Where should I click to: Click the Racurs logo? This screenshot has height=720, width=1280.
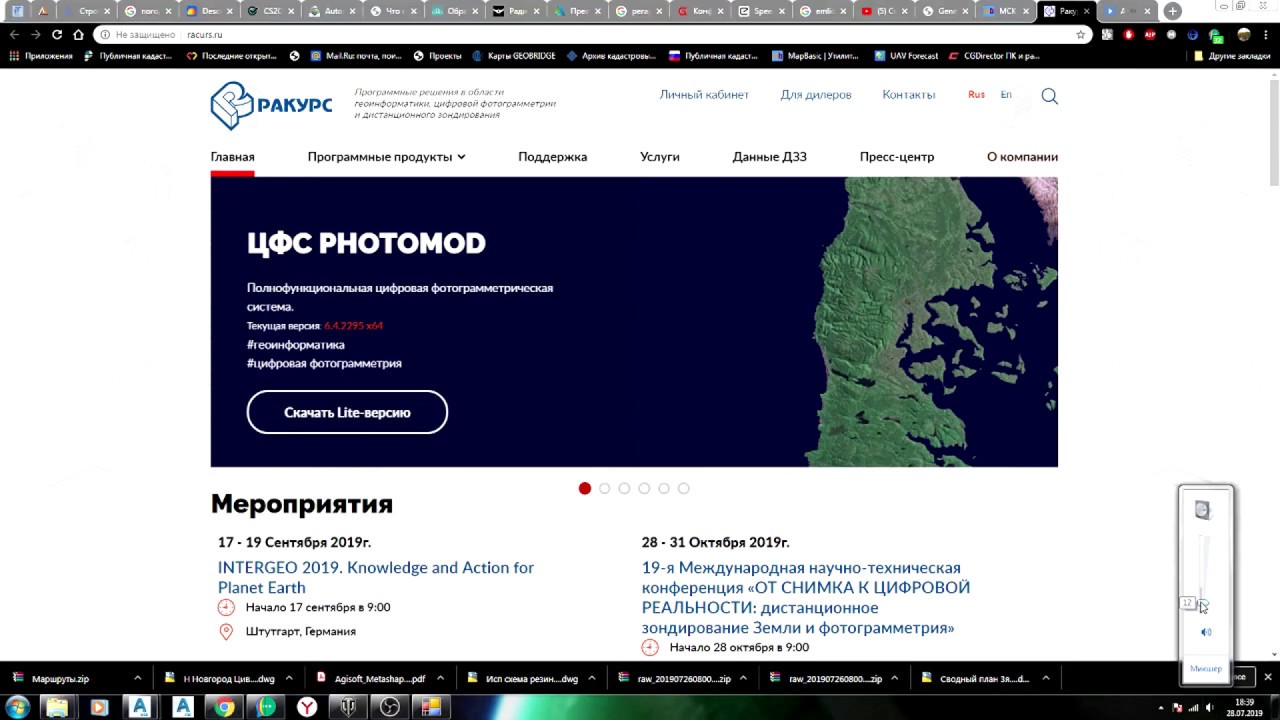pos(271,105)
